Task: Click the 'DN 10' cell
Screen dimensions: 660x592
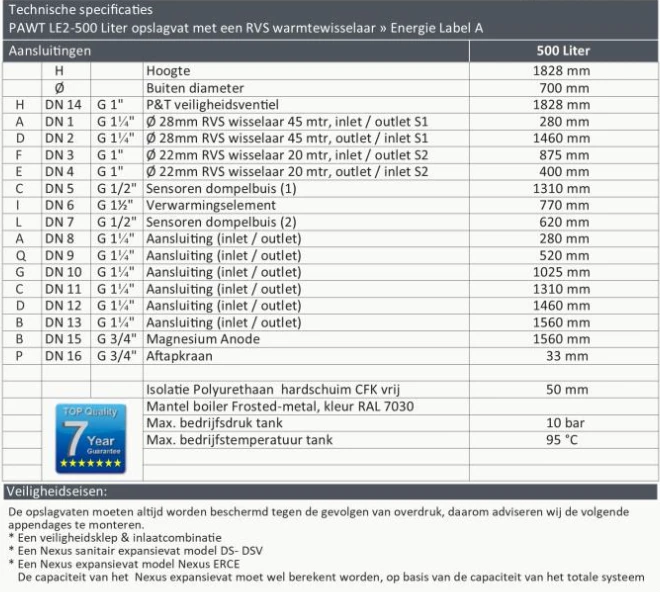Action: click(63, 272)
